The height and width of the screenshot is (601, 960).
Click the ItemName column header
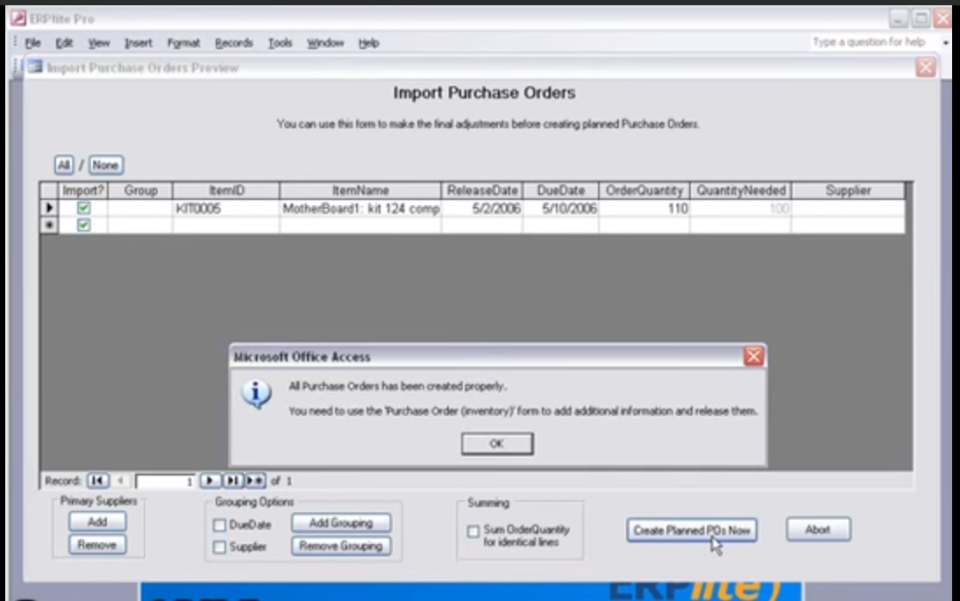361,191
